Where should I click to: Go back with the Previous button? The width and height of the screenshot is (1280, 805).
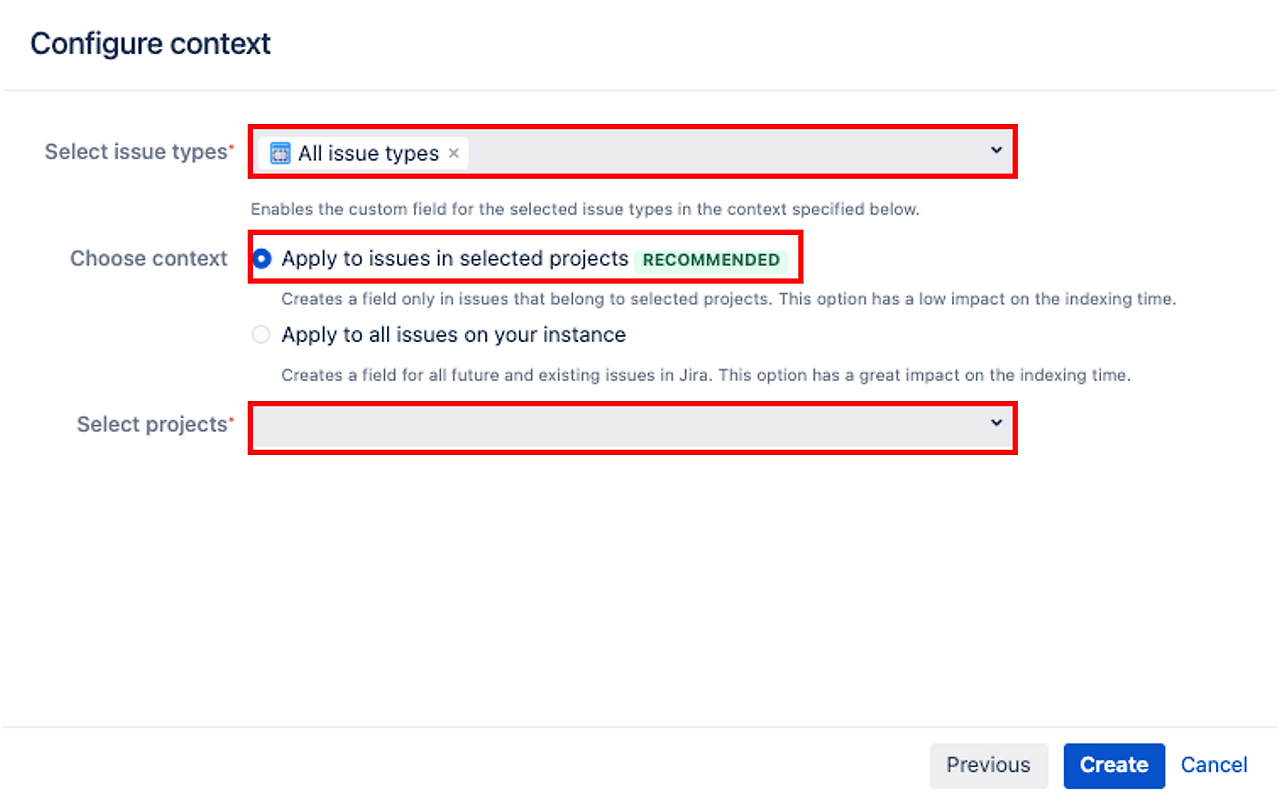click(x=988, y=765)
